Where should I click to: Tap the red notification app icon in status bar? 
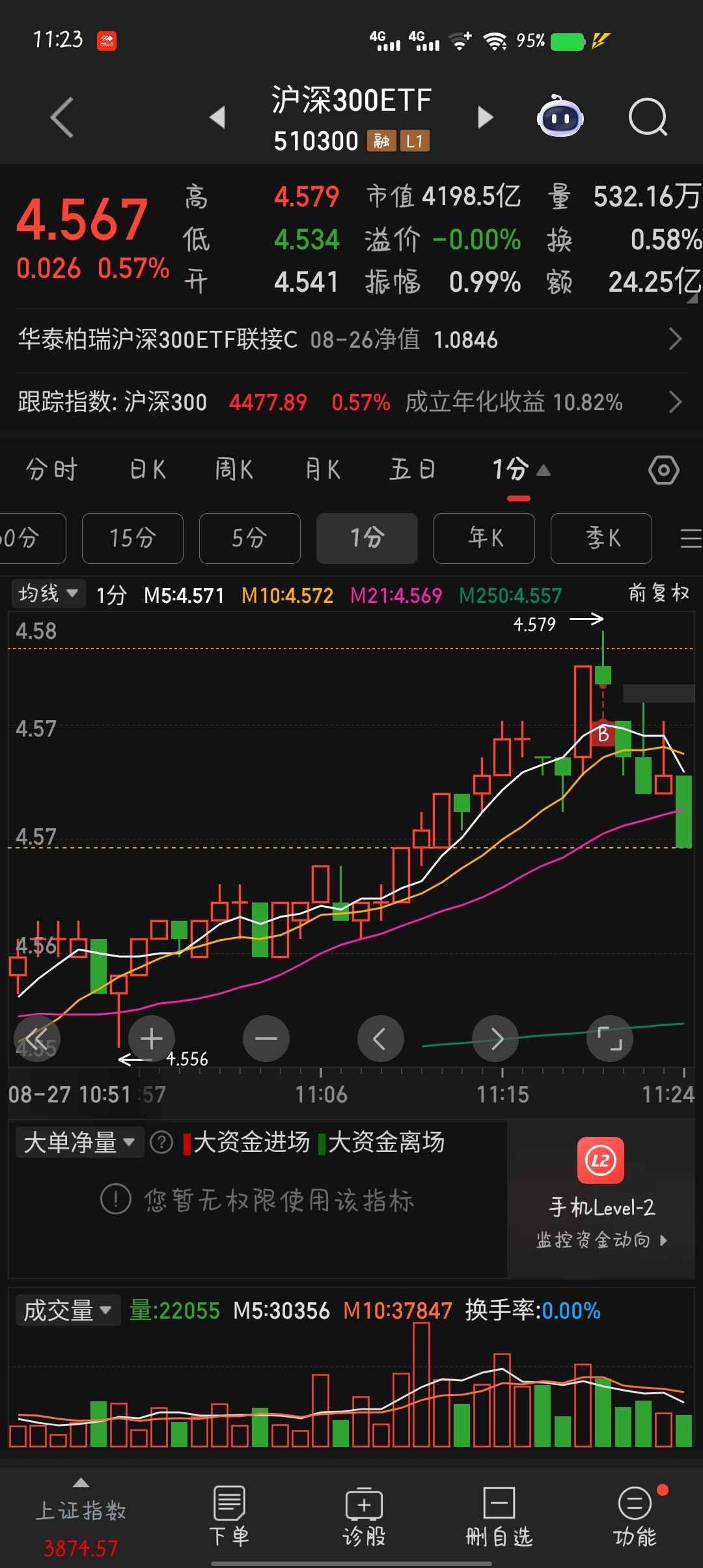107,41
